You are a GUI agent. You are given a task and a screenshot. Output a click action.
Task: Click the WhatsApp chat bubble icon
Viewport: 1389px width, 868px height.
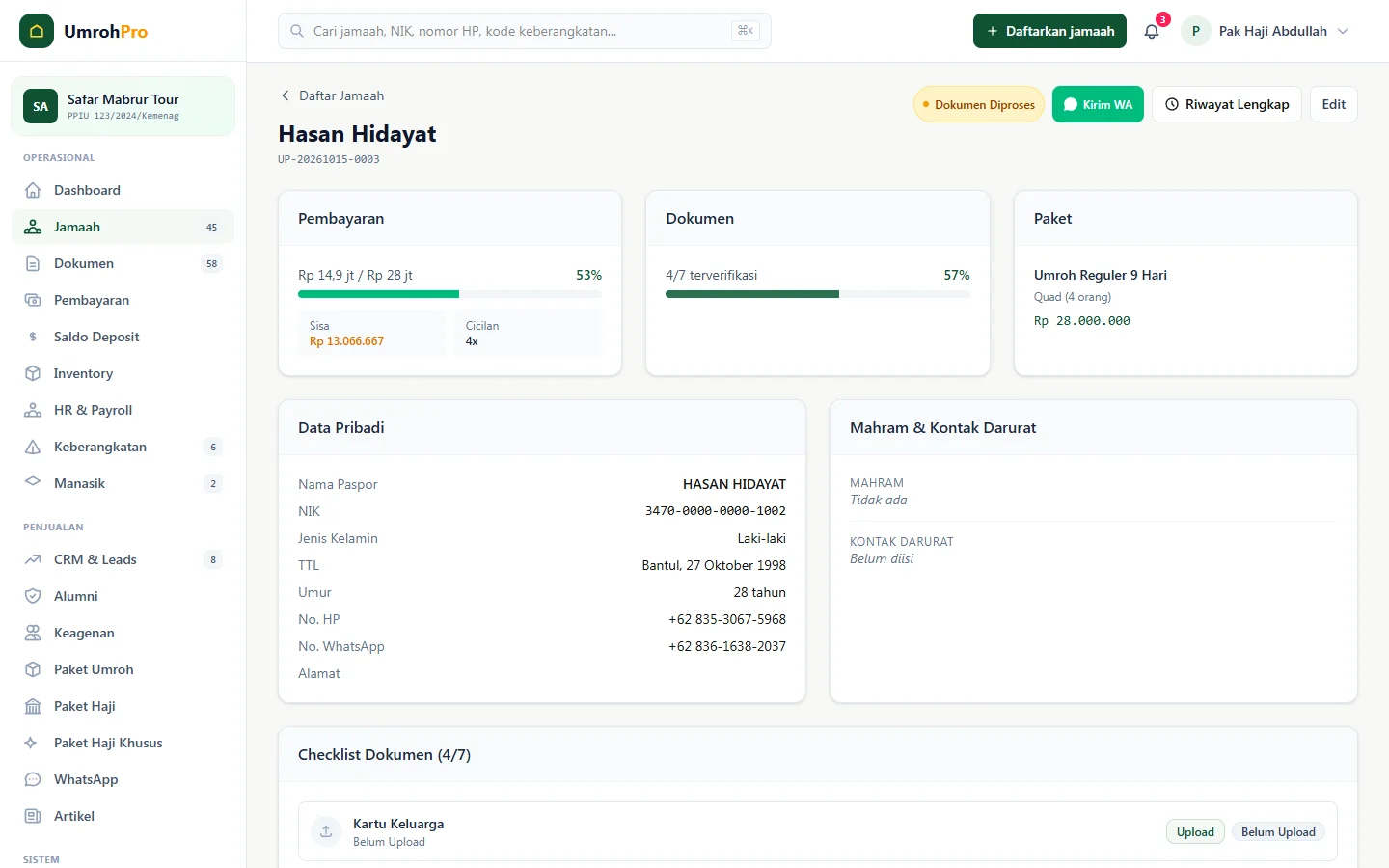tap(33, 779)
